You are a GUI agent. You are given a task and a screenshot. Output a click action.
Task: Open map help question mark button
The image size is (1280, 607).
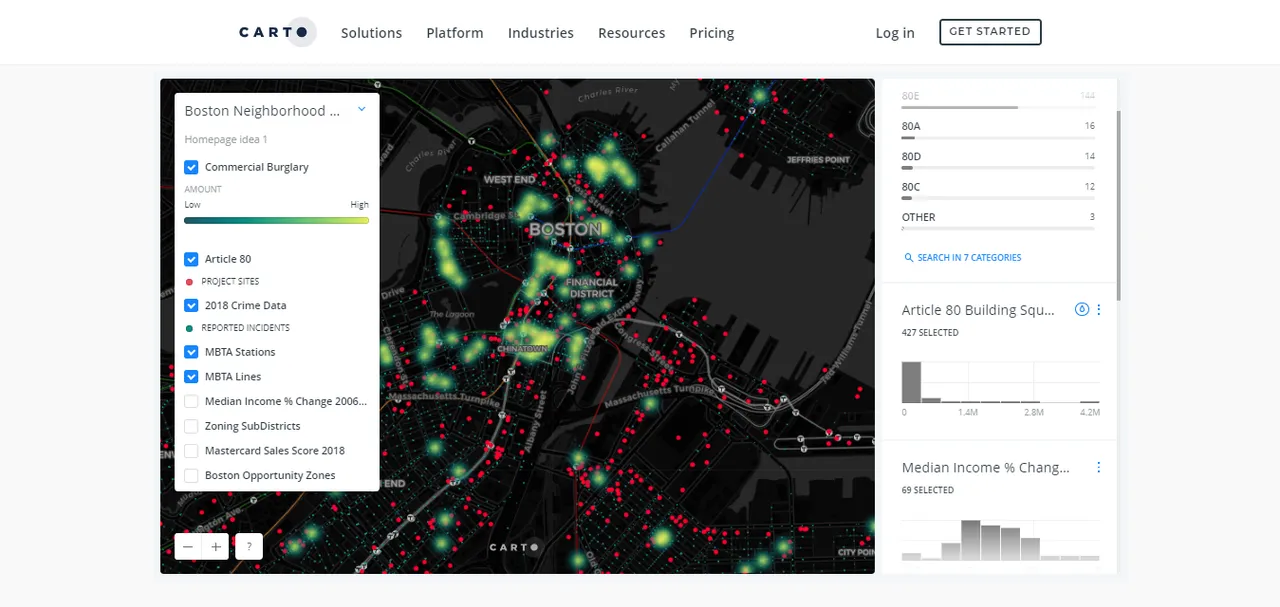tap(249, 546)
